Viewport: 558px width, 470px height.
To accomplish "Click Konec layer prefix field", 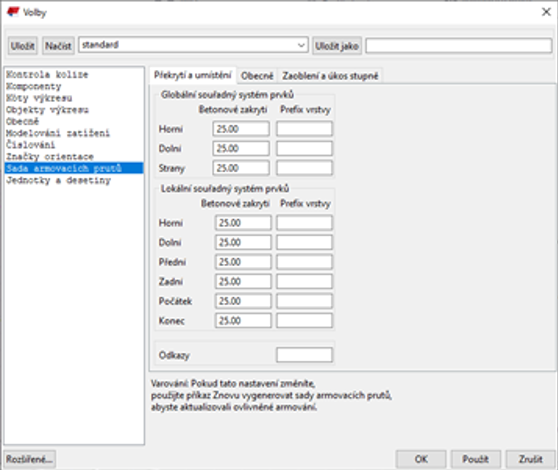I will click(304, 321).
